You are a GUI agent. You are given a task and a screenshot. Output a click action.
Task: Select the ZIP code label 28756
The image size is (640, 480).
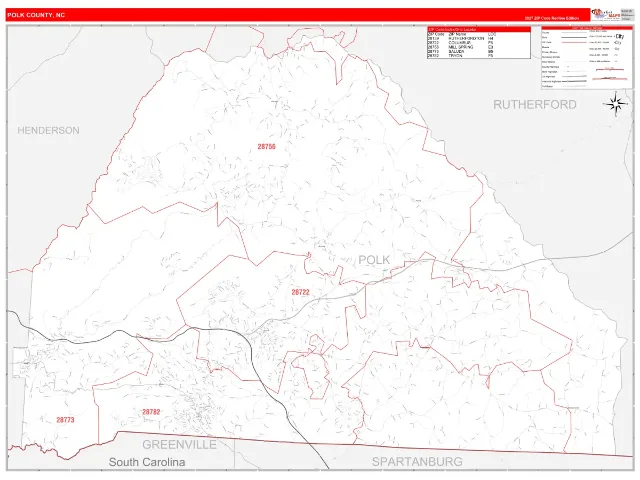coord(267,147)
